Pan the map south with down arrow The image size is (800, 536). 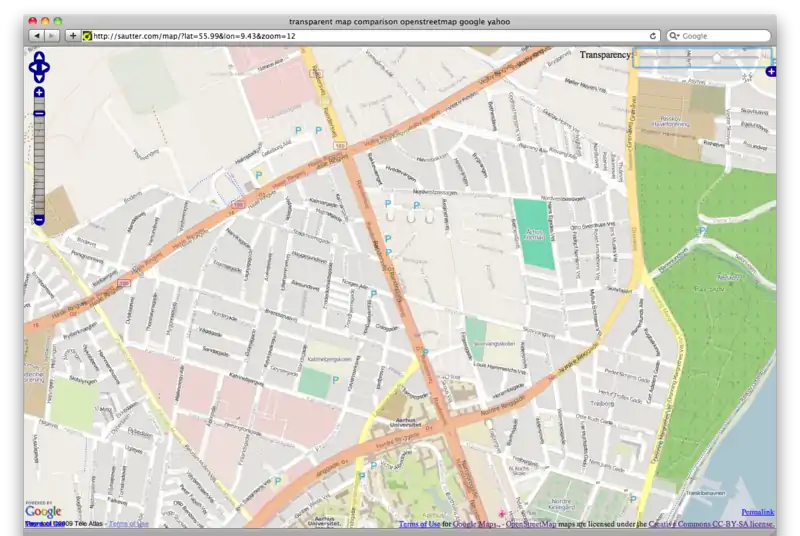click(x=39, y=78)
